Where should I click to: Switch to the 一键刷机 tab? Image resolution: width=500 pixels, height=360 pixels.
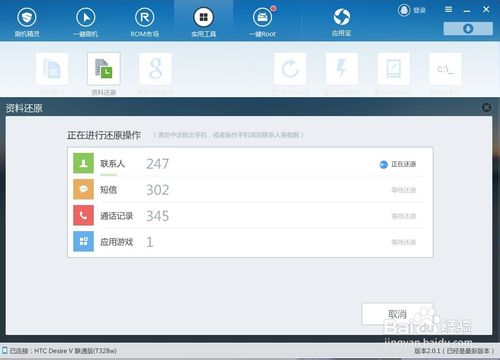click(86, 22)
